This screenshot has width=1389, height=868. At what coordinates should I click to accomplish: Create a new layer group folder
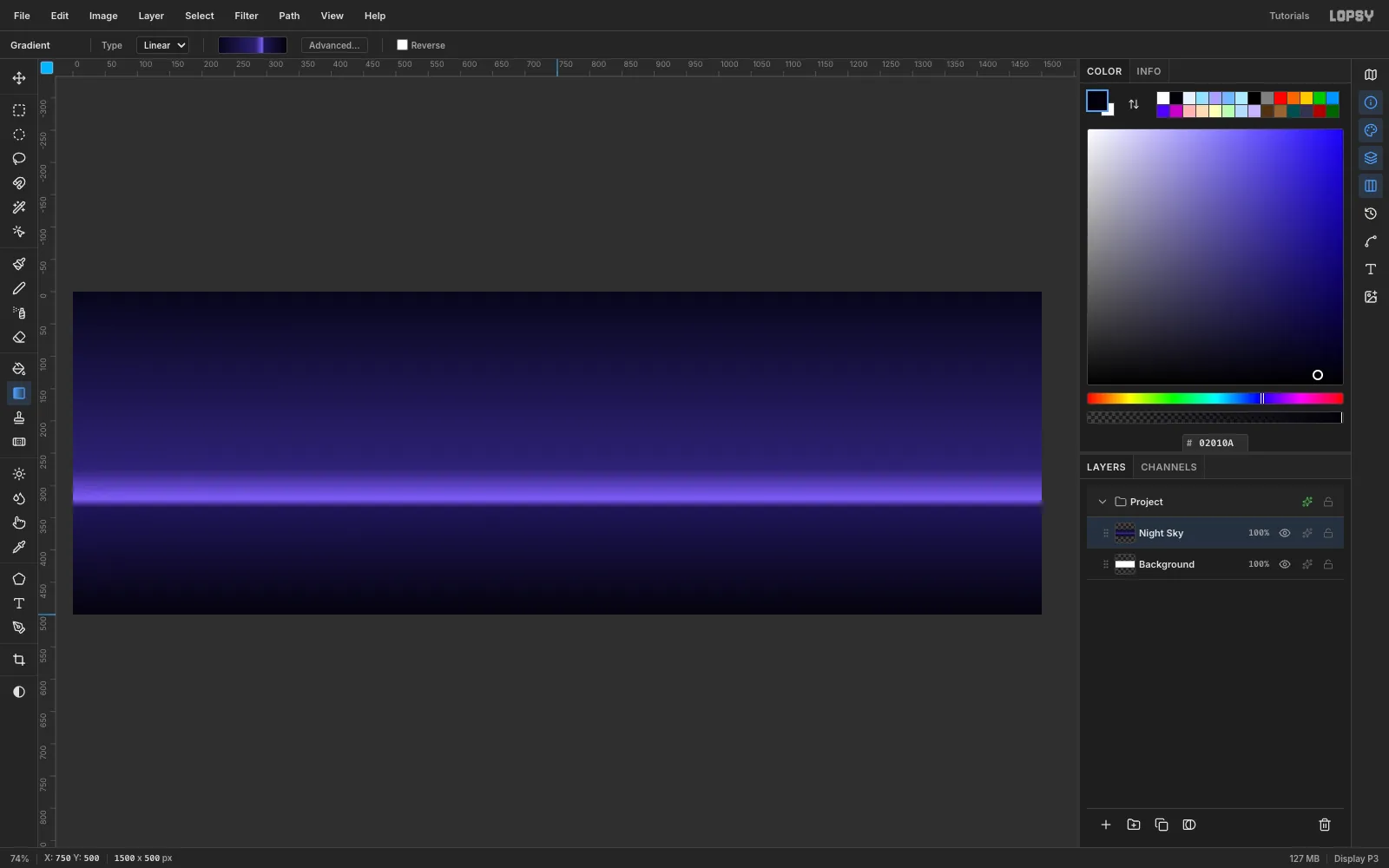1134,825
